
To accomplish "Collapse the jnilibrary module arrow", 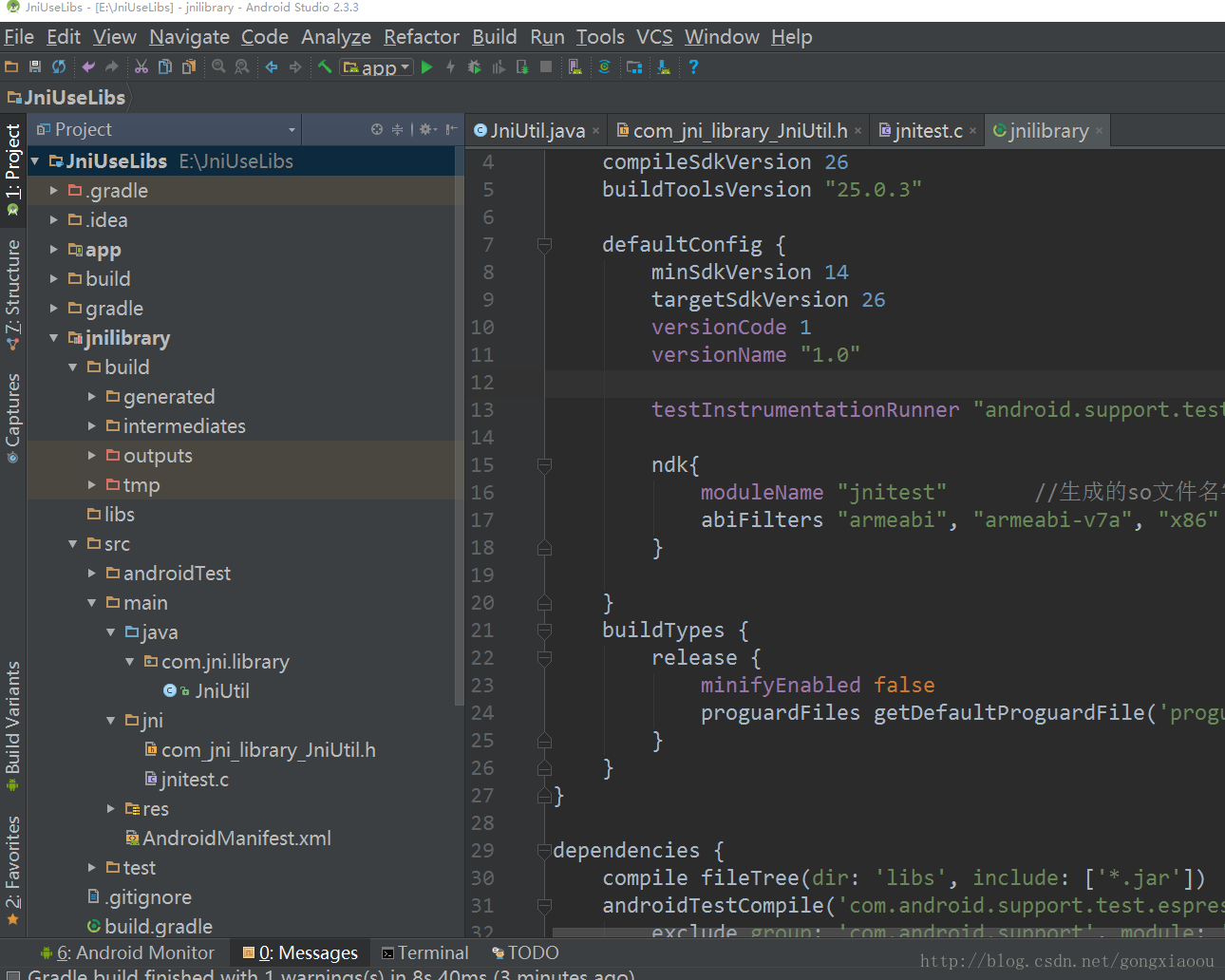I will (x=54, y=338).
